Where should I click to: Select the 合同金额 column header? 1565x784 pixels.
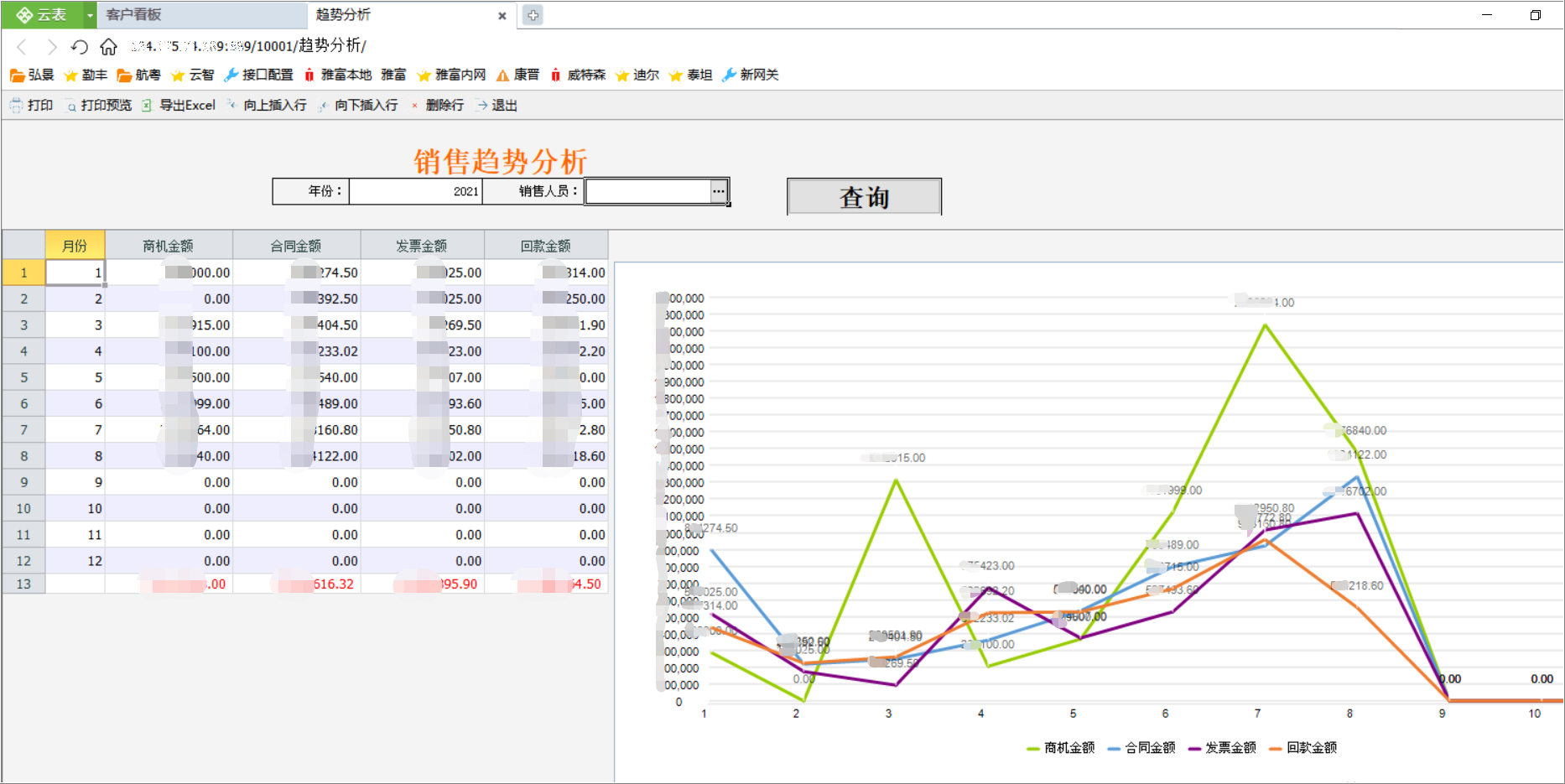point(296,246)
